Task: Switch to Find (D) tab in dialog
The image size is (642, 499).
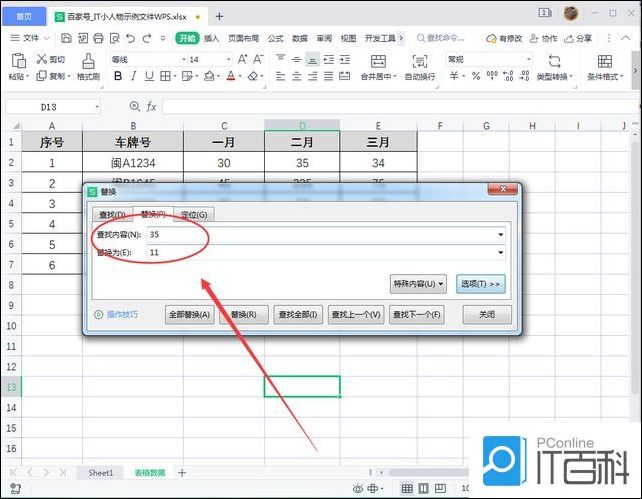Action: [112, 215]
